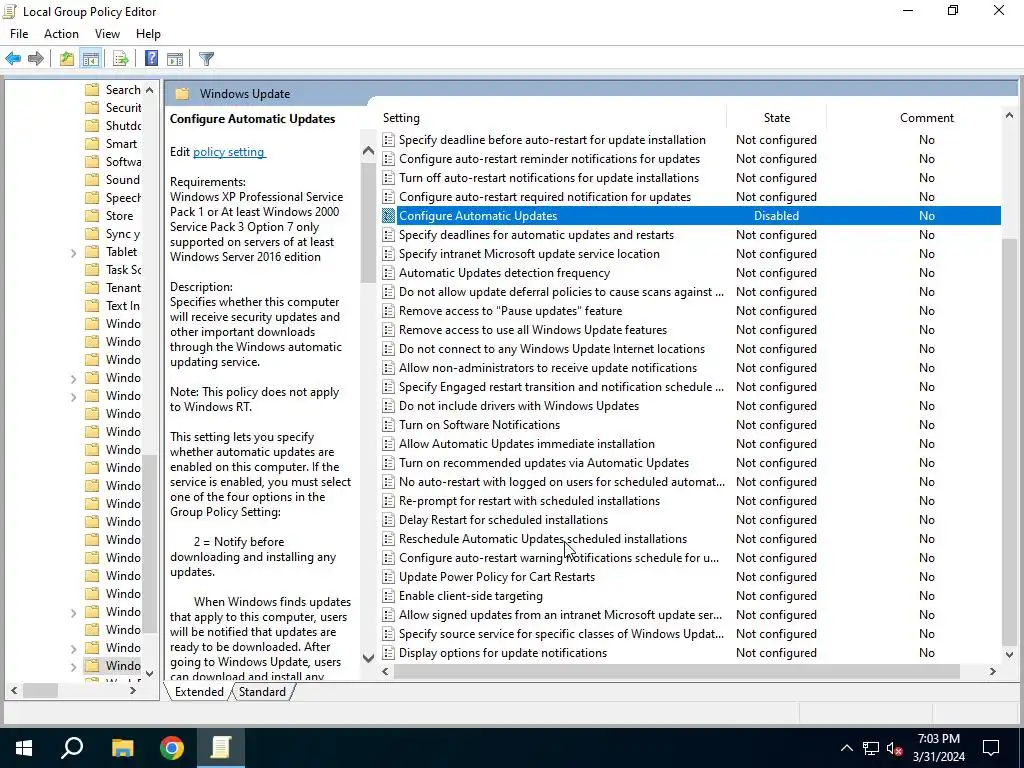Click description pane scroll-down arrow
The width and height of the screenshot is (1024, 768).
point(368,658)
